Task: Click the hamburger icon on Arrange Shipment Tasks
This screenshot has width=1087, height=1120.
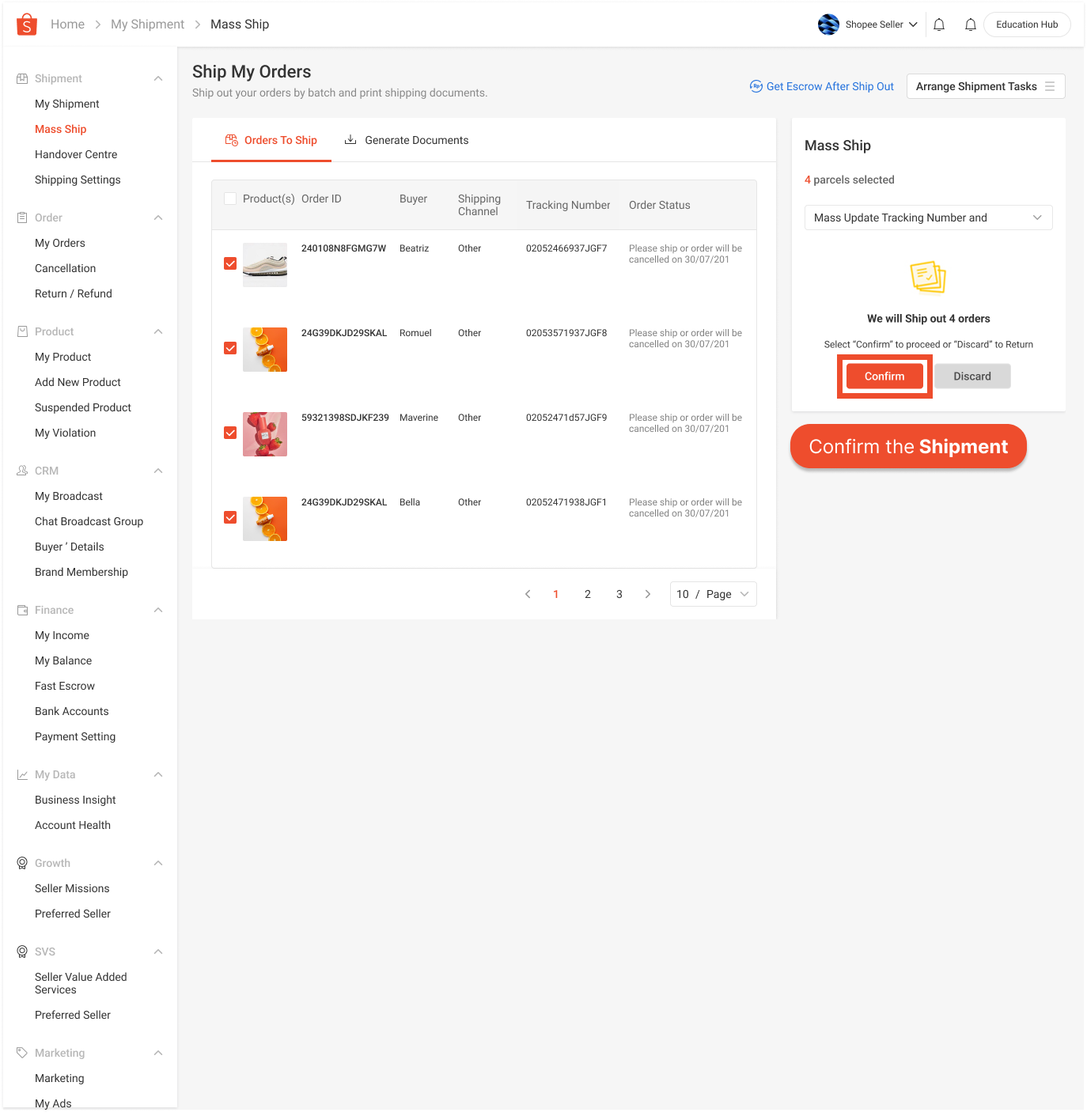Action: [x=1050, y=86]
